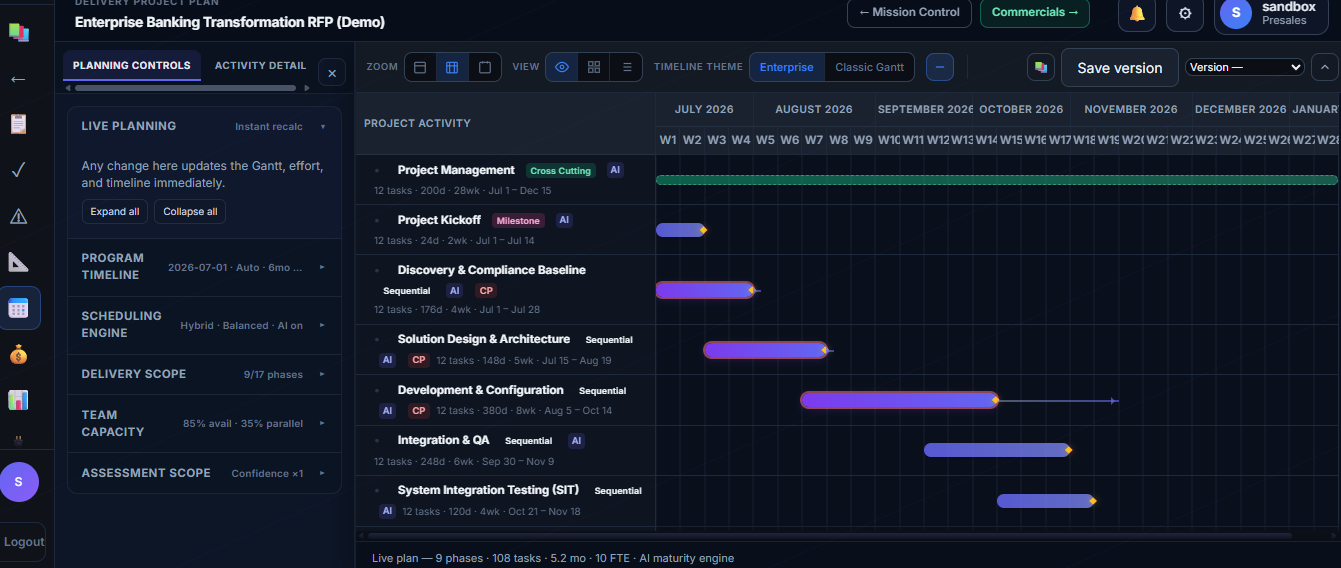
Task: Click the Save version button
Action: (x=1119, y=68)
